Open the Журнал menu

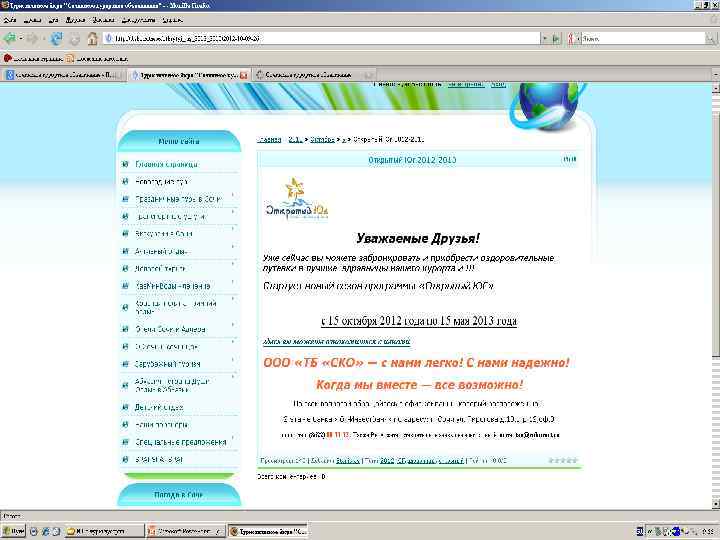point(75,20)
